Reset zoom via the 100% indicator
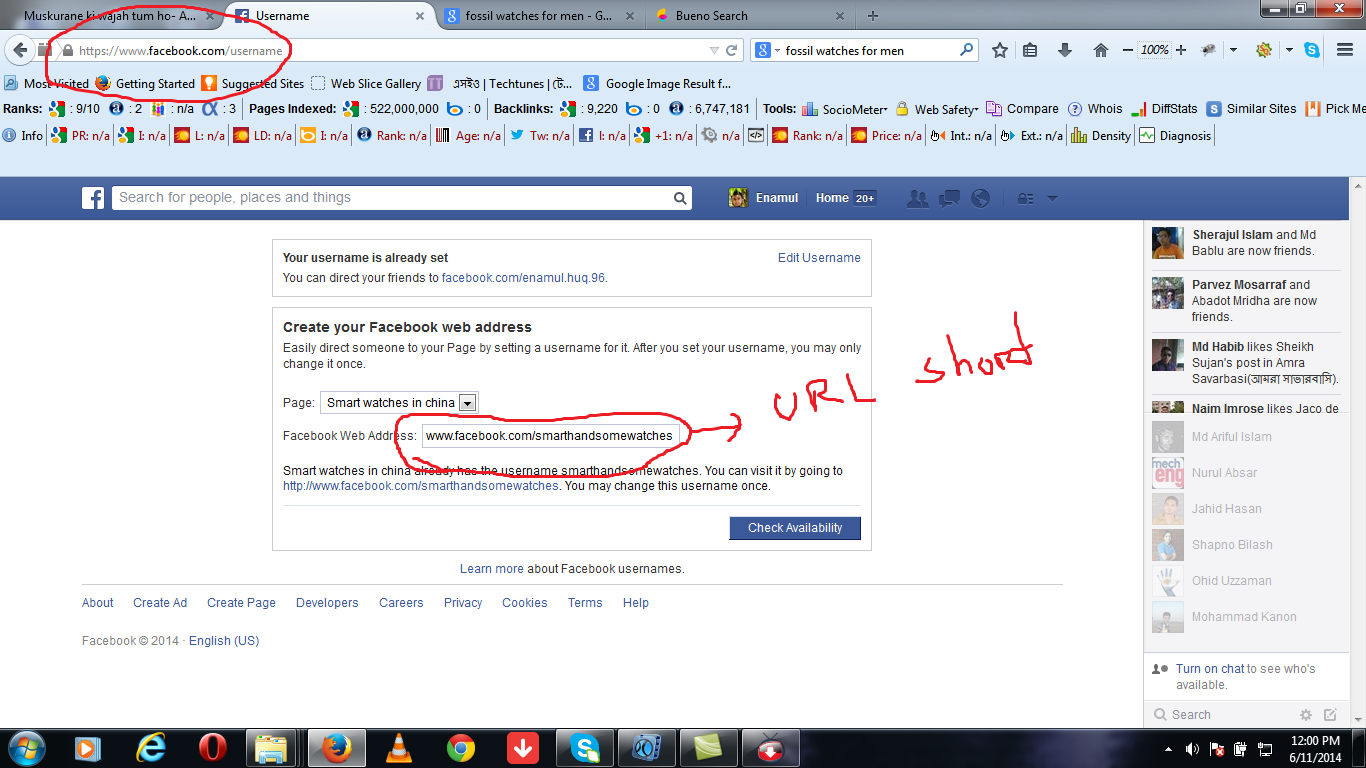Image resolution: width=1366 pixels, height=768 pixels. coord(1154,50)
